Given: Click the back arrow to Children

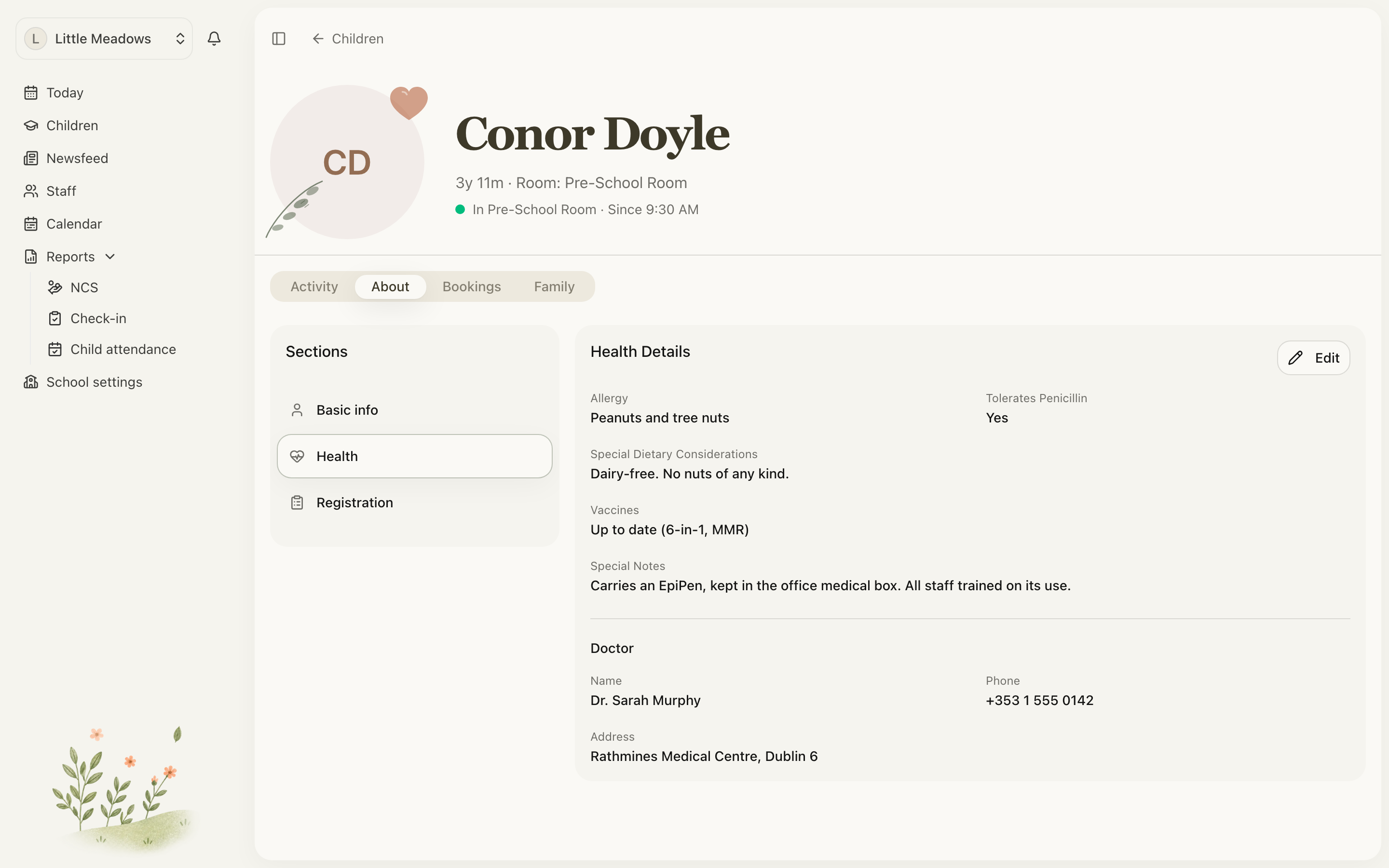Looking at the screenshot, I should (318, 39).
